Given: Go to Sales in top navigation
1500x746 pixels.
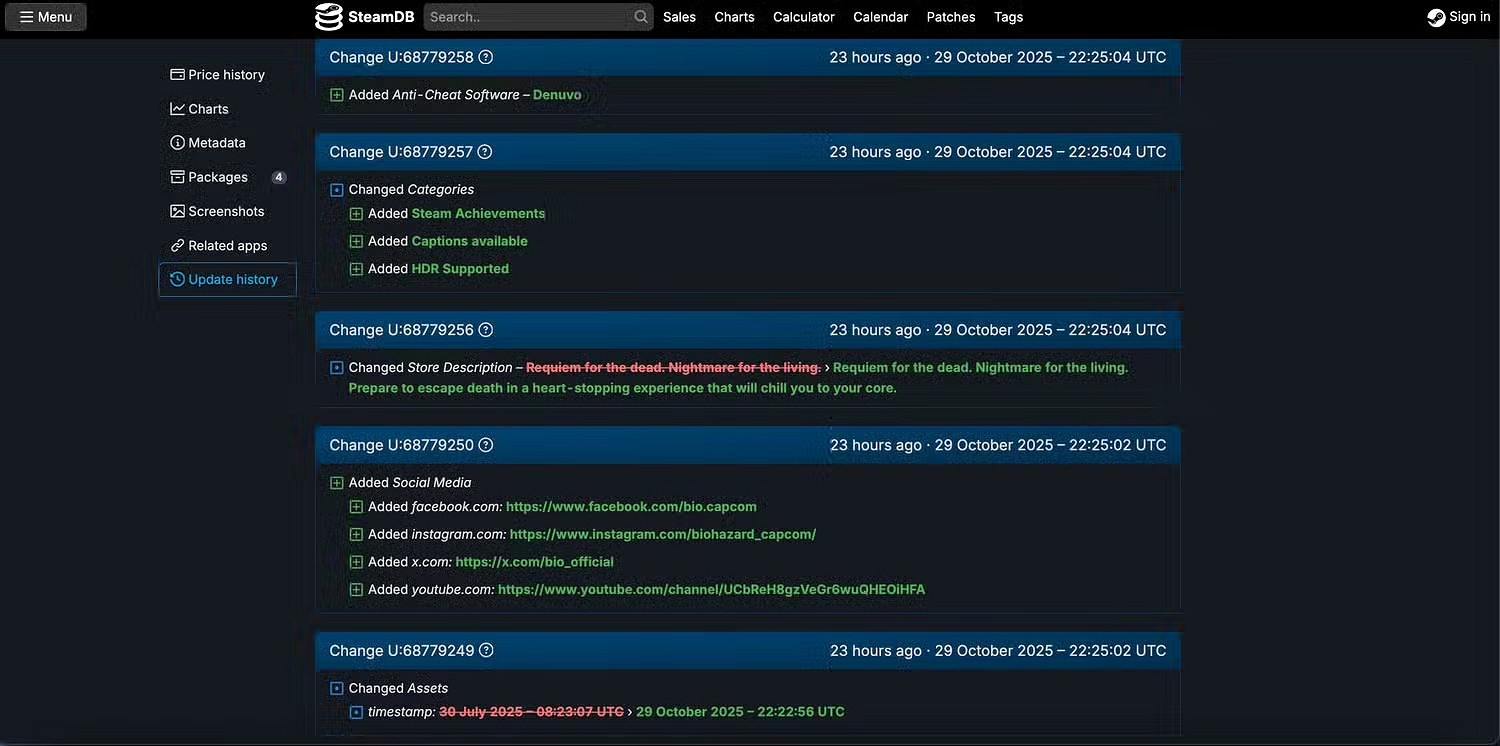Looking at the screenshot, I should (x=679, y=17).
